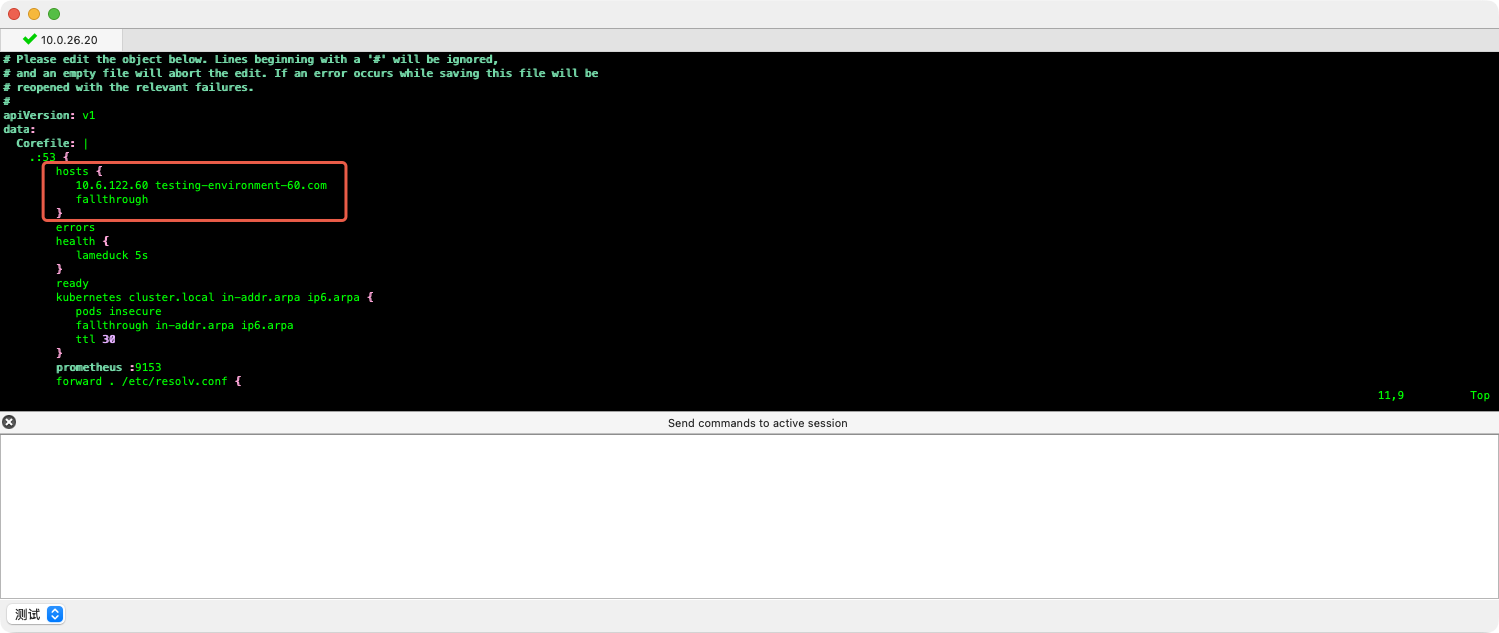
Task: Click the yellow minimize window button
Action: click(34, 14)
